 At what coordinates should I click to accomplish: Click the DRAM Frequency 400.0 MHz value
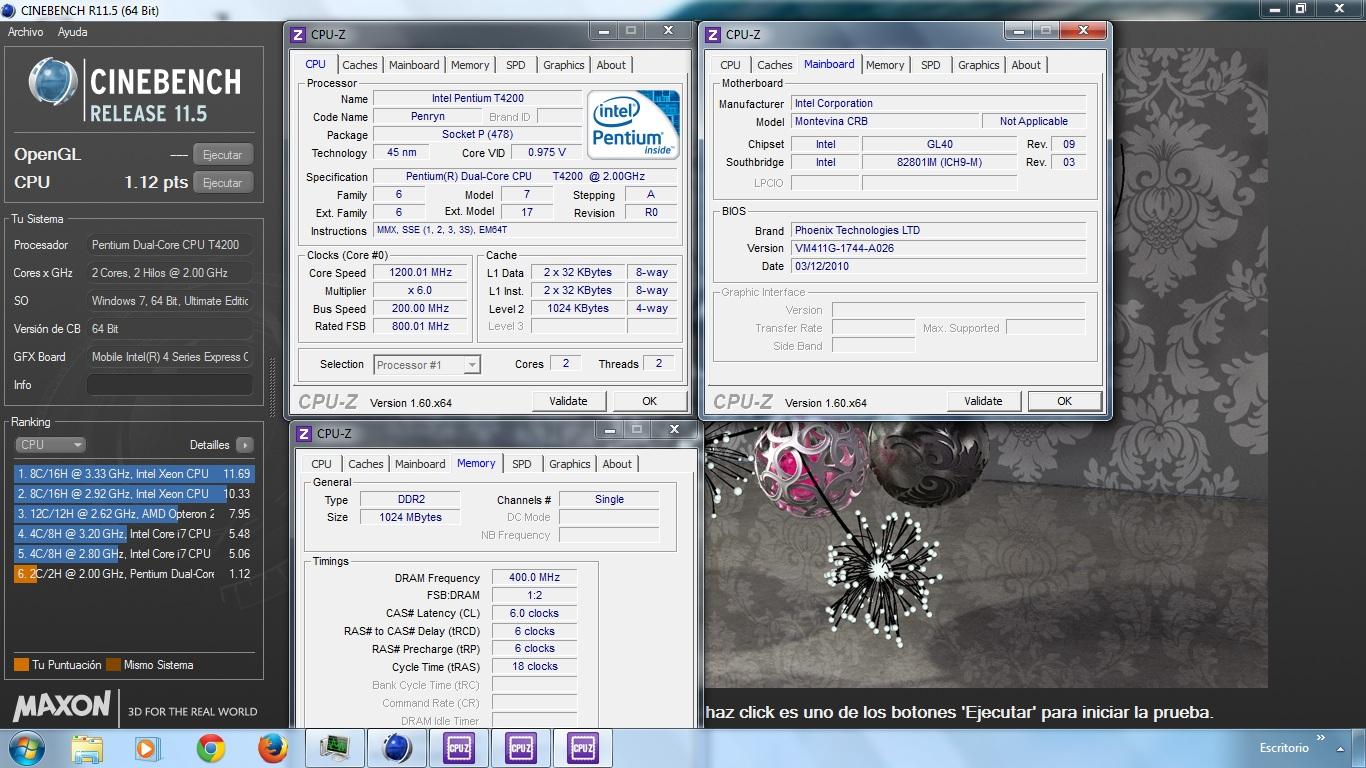coord(534,578)
